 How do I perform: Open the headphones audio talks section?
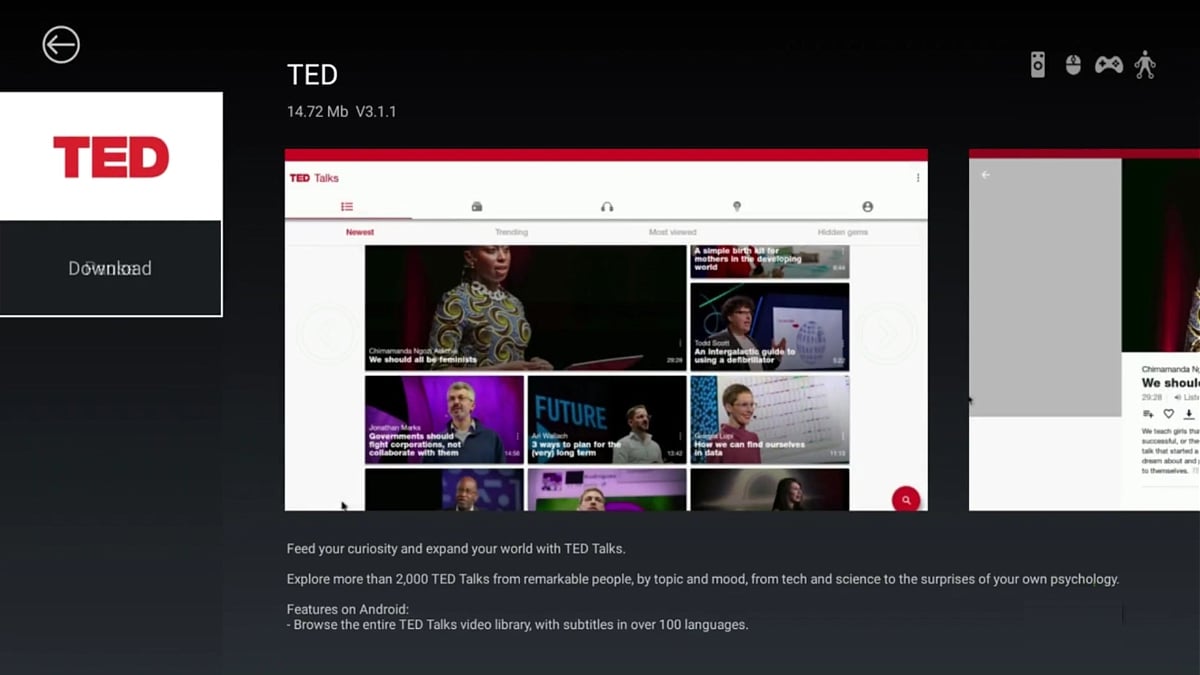[x=607, y=206]
